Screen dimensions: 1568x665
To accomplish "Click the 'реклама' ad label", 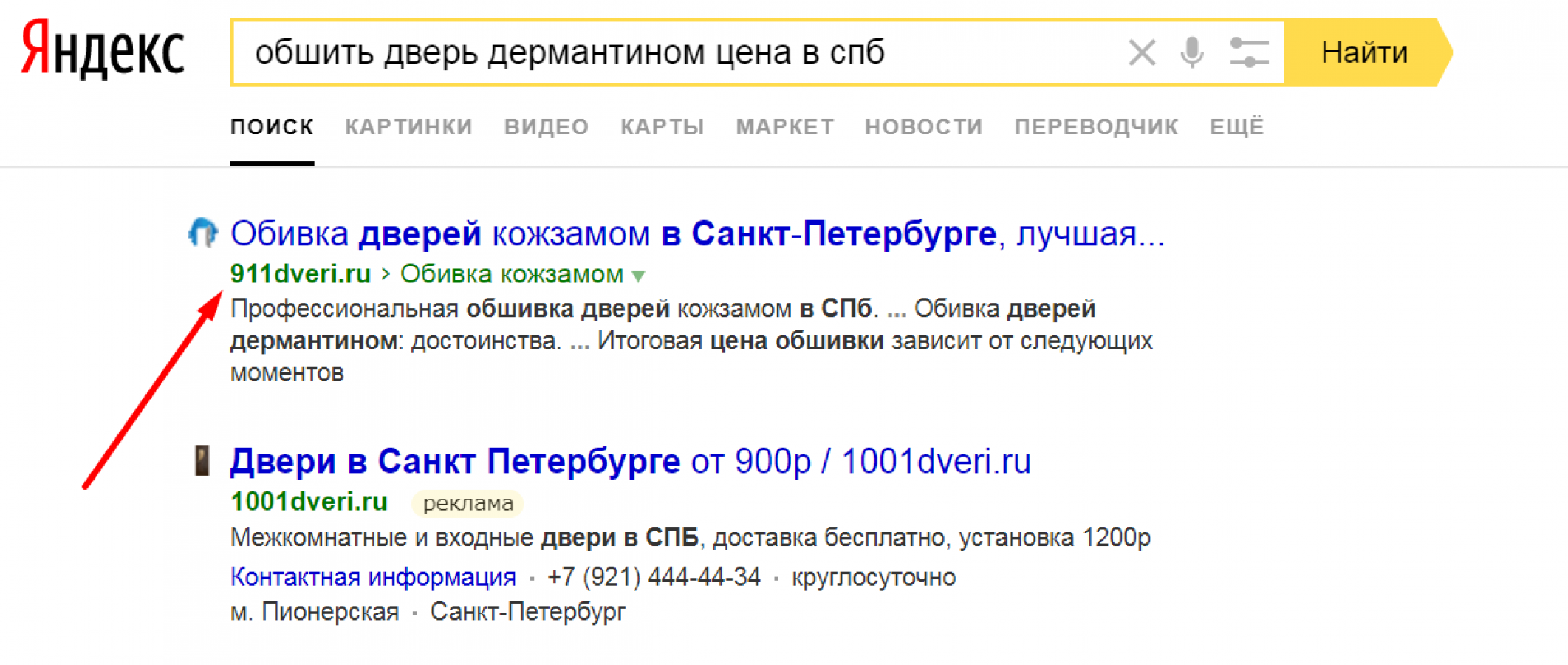I will tap(468, 503).
